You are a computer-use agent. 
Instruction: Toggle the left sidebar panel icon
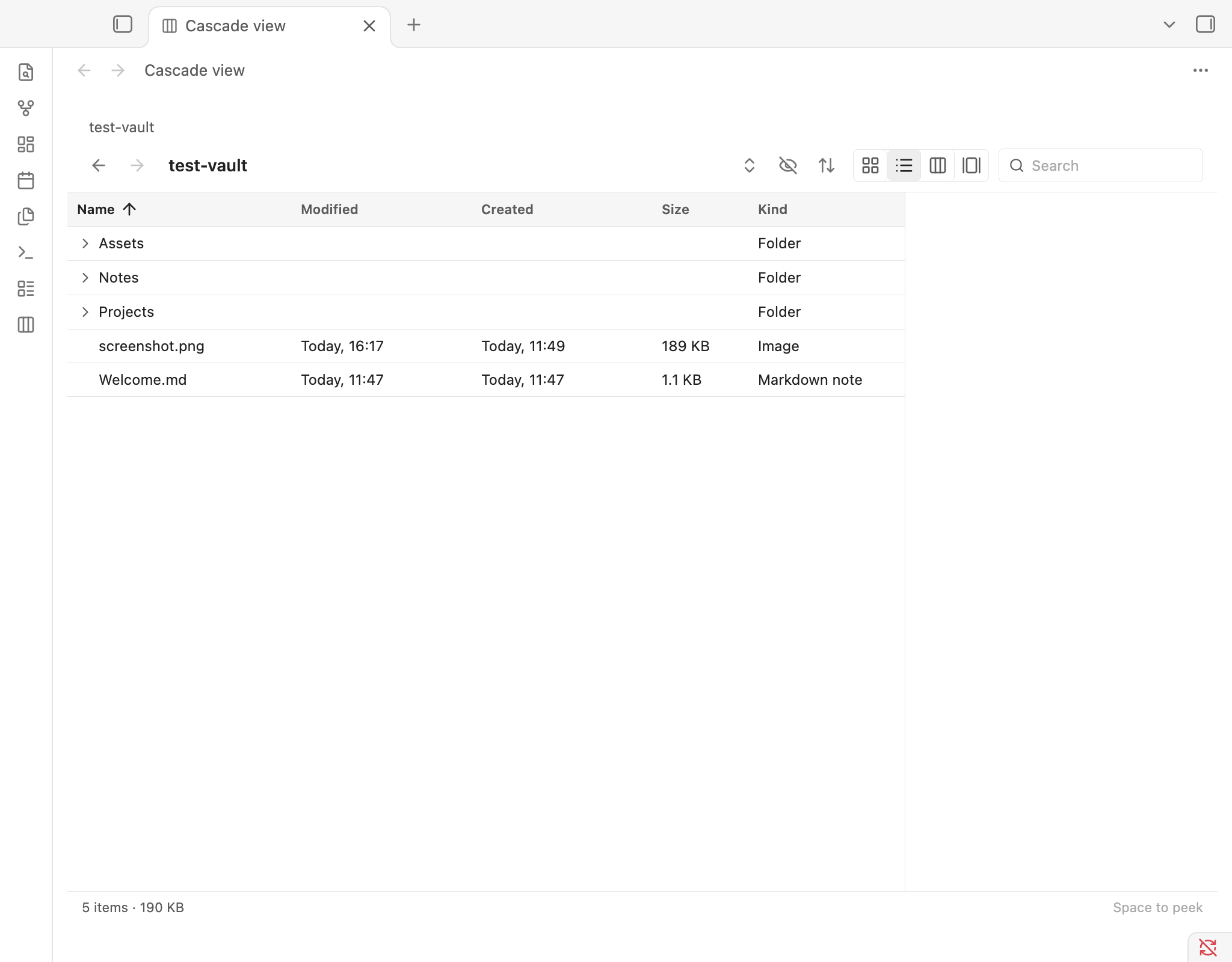[123, 25]
